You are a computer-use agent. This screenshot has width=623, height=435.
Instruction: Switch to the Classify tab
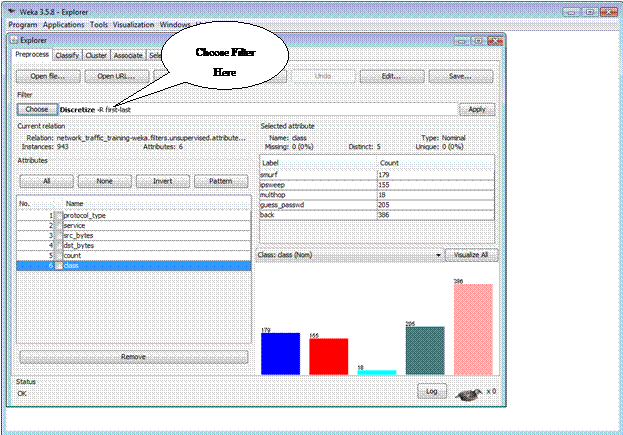(x=67, y=56)
